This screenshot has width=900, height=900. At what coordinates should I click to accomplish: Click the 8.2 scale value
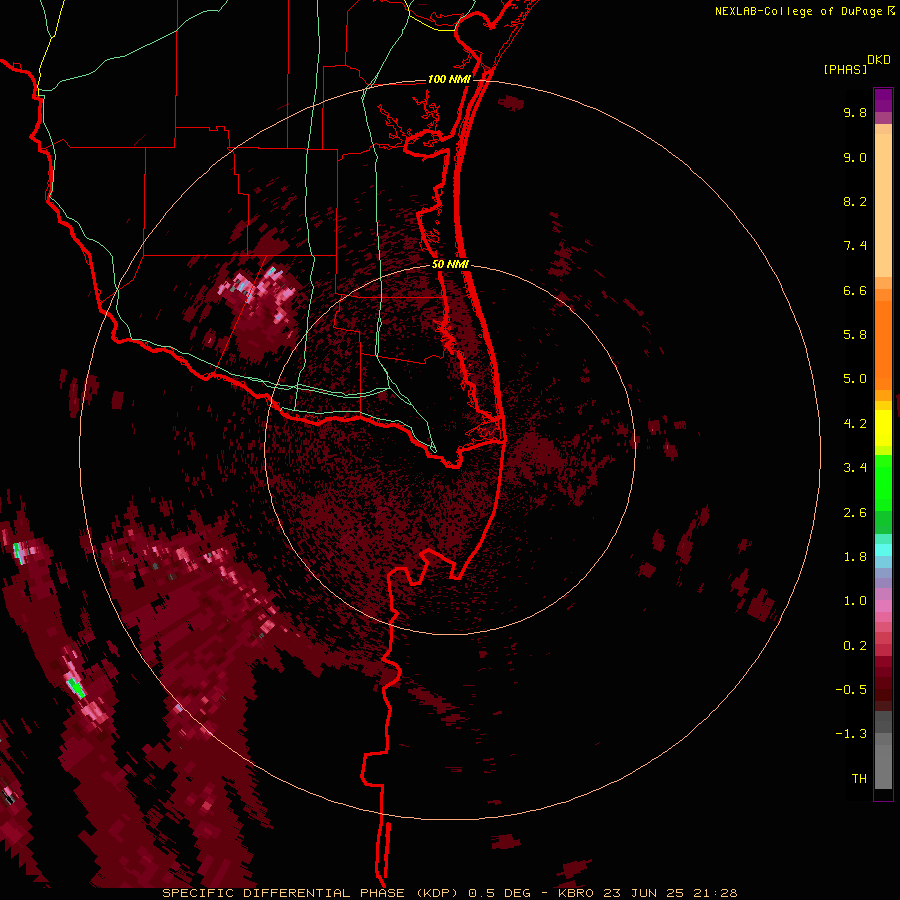pyautogui.click(x=855, y=201)
